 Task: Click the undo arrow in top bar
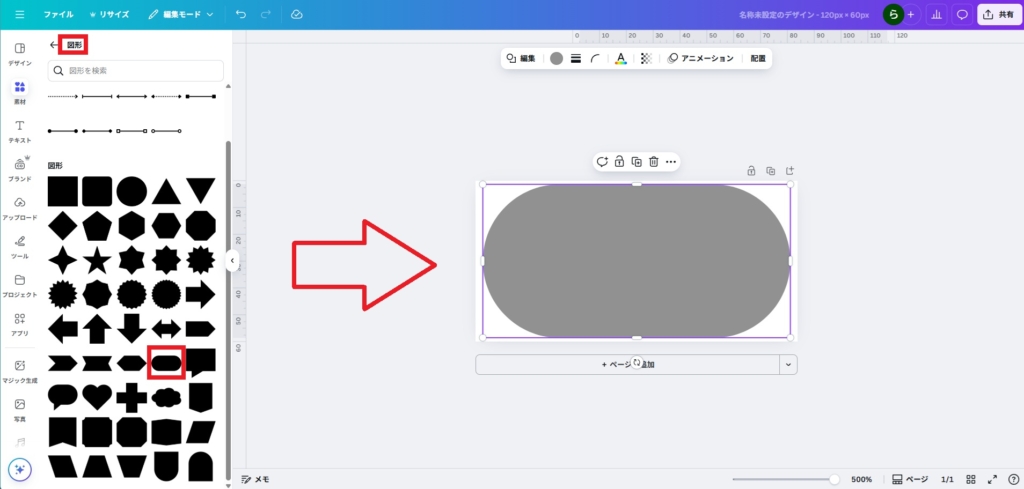241,15
